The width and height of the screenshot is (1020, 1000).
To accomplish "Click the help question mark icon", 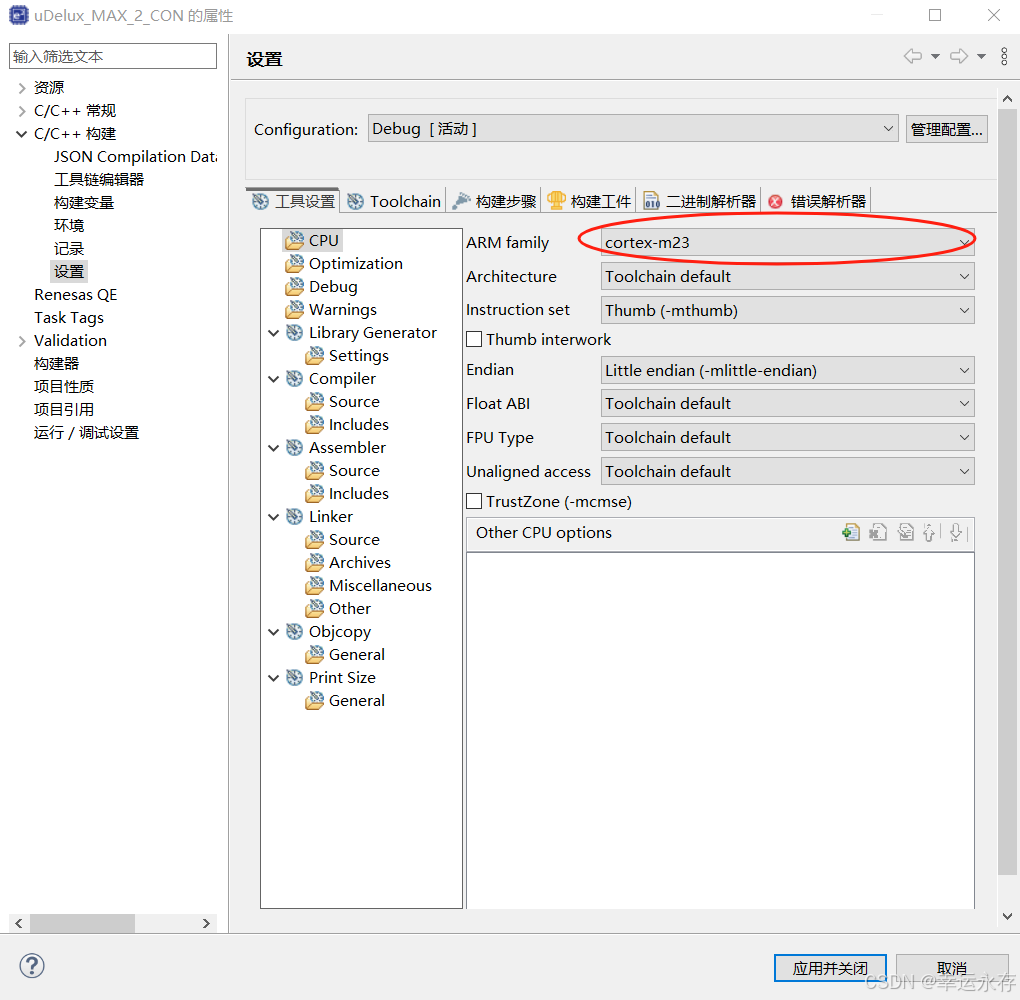I will point(32,966).
